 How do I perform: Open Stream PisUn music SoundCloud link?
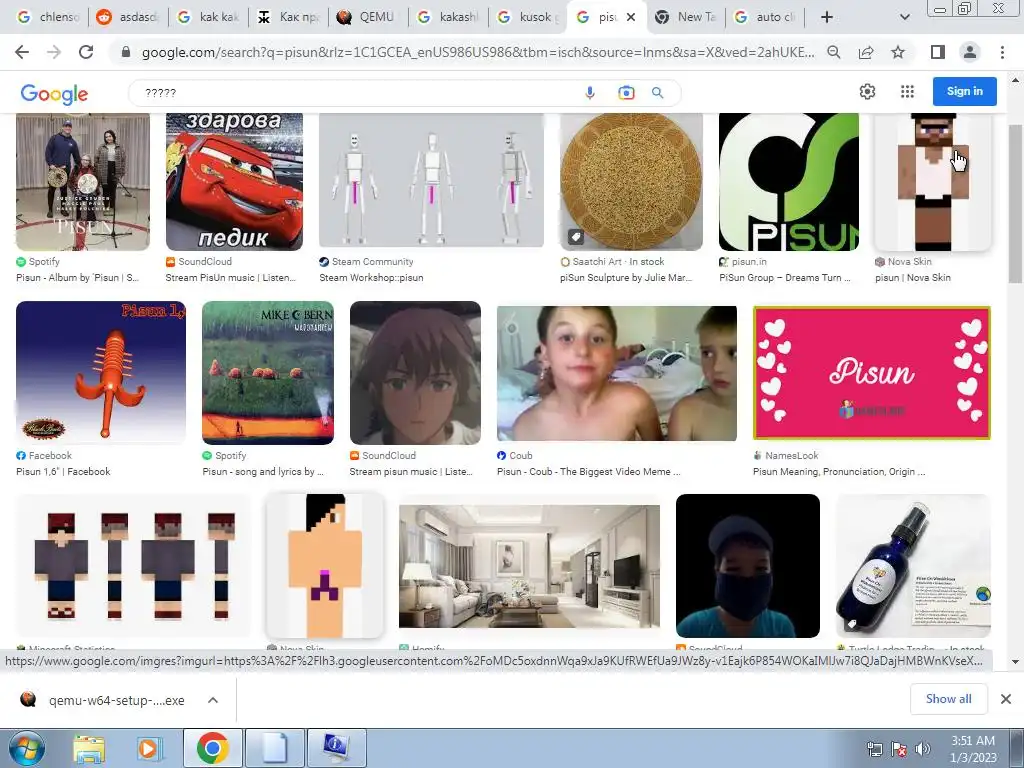231,278
